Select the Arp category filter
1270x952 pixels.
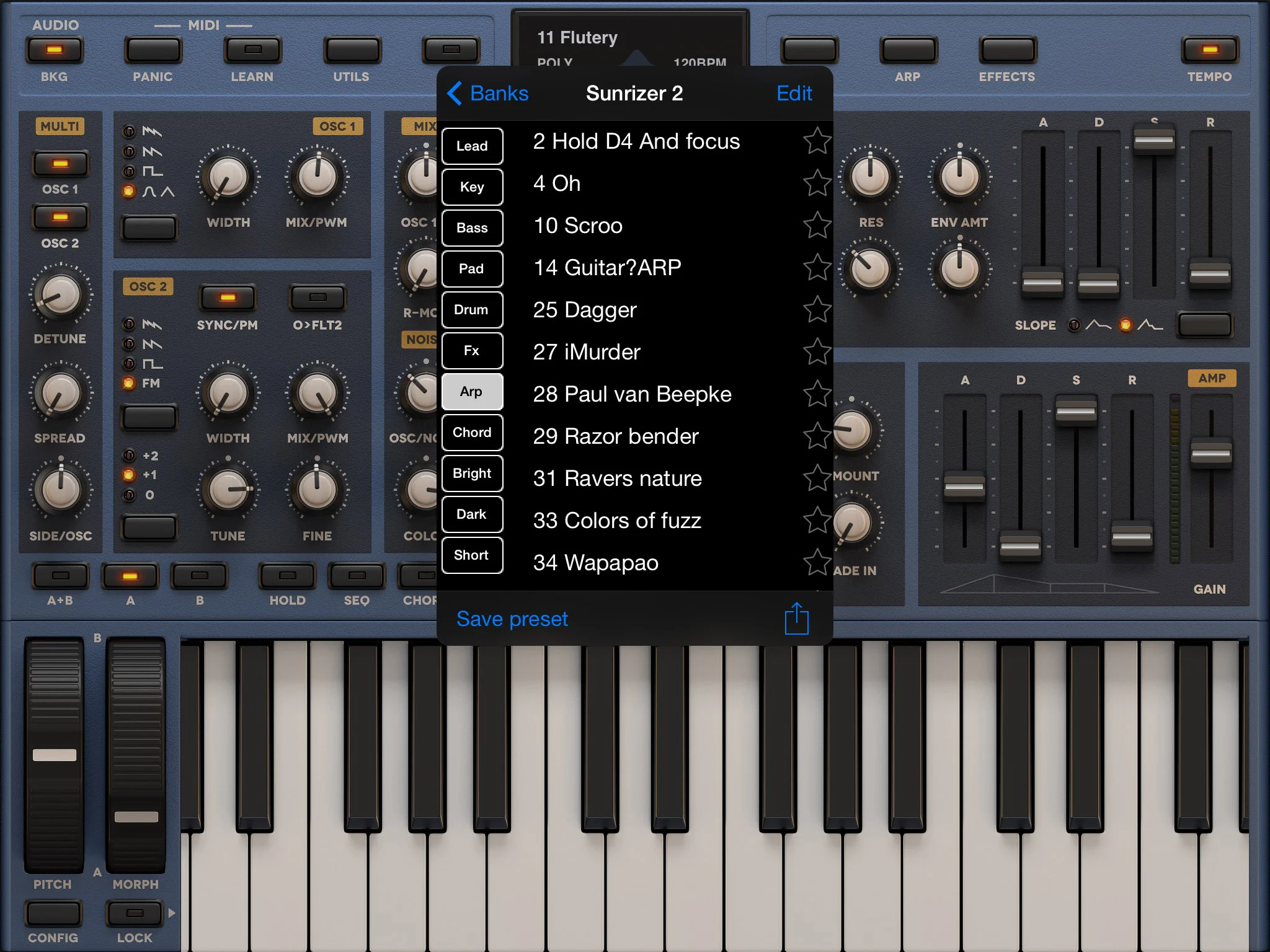pos(472,391)
